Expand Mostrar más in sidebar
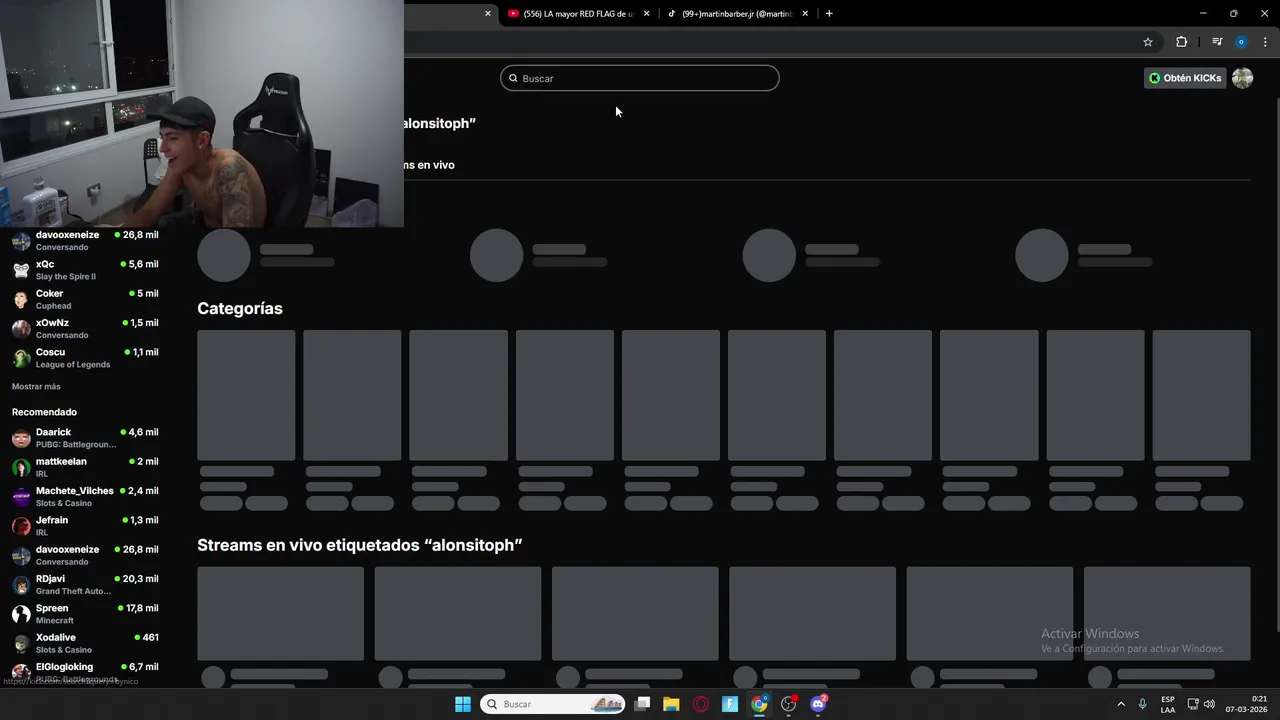The image size is (1280, 720). (x=36, y=386)
